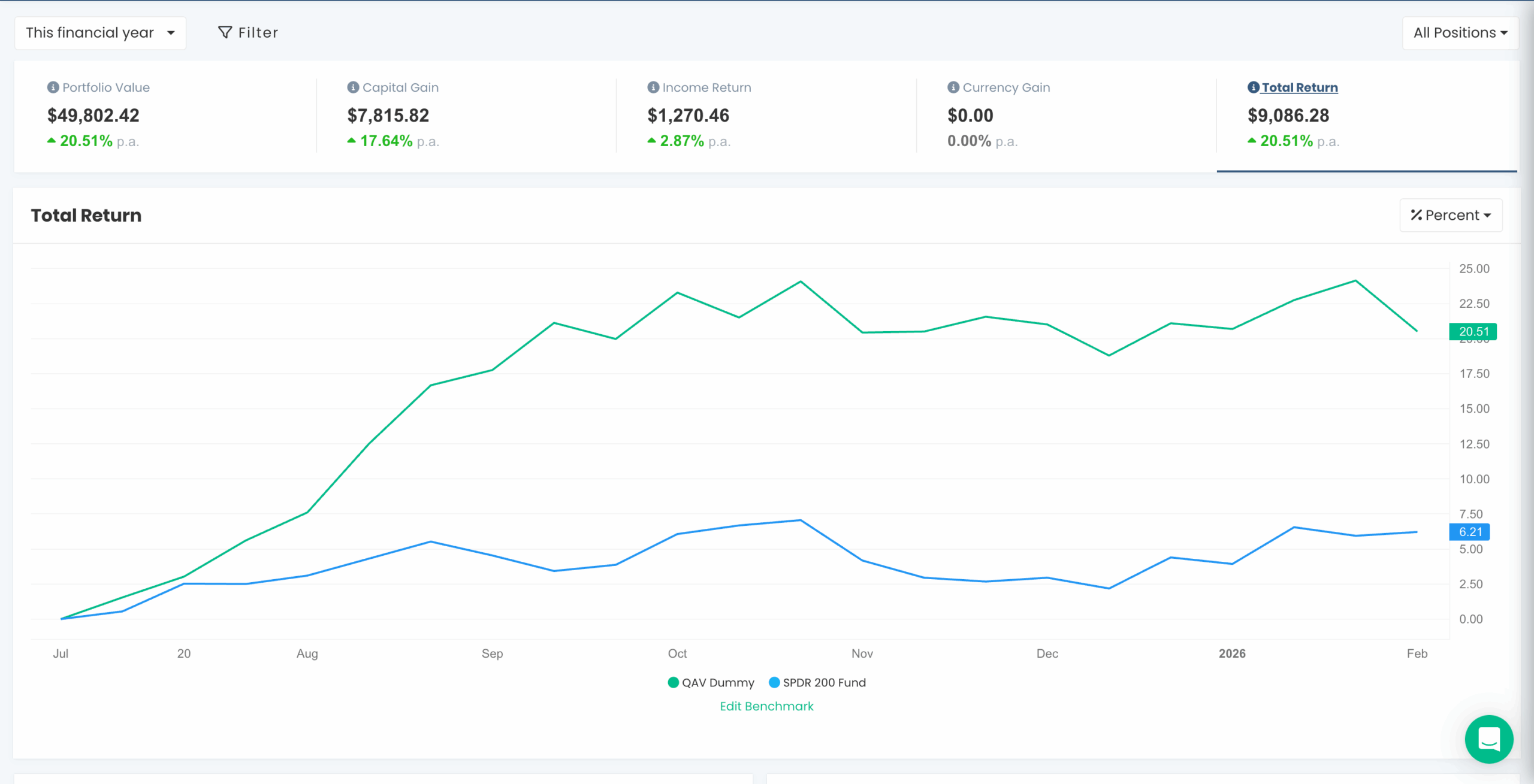This screenshot has height=784, width=1534.
Task: Click the percent symbol icon on the display selector
Action: tap(1415, 214)
